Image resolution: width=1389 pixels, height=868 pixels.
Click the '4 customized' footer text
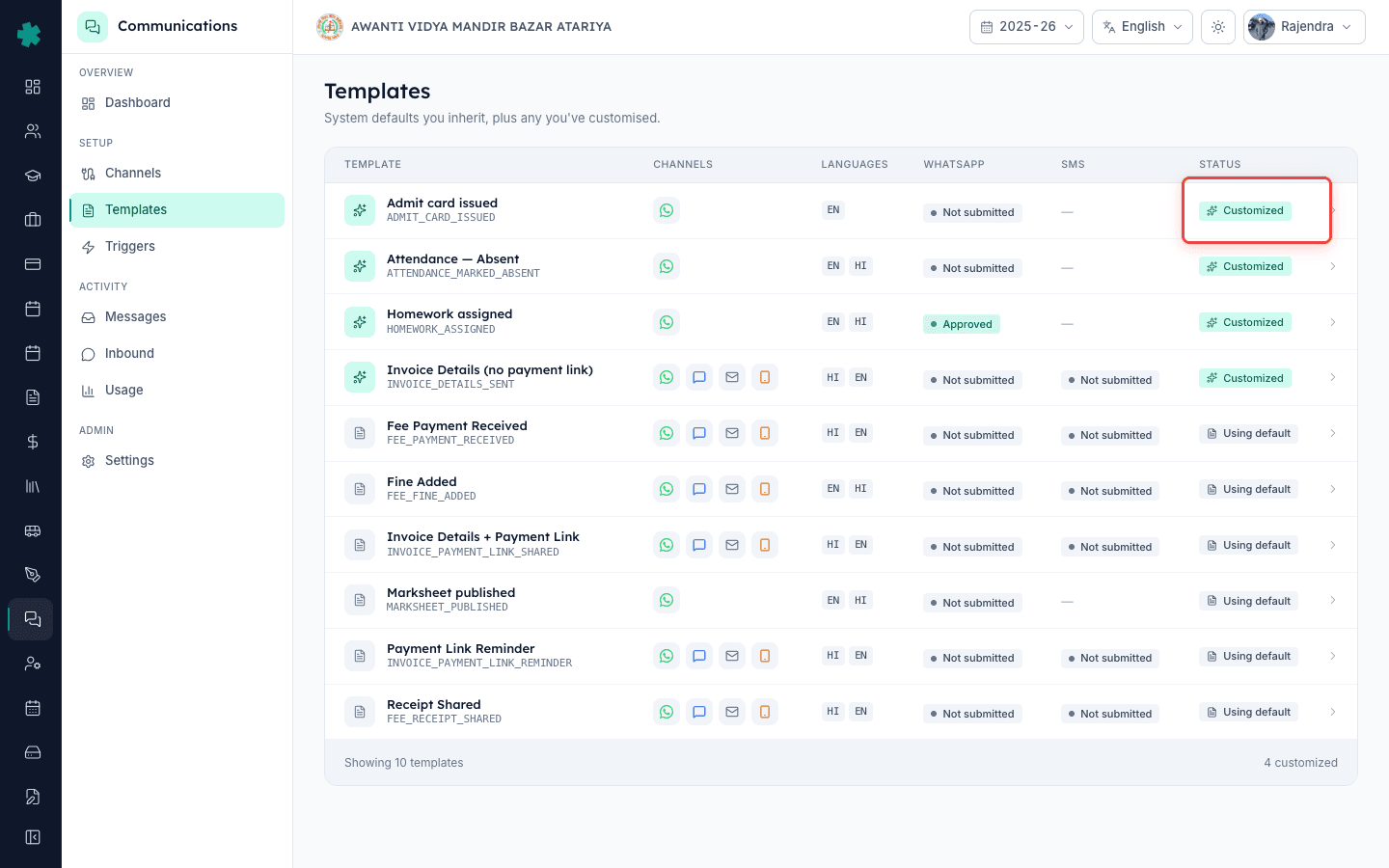(1300, 763)
